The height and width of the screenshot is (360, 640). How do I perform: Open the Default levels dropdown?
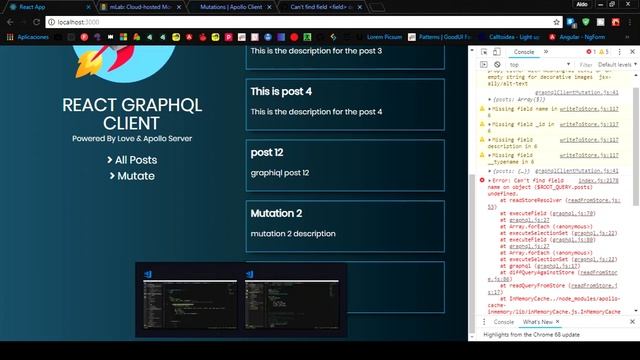point(617,64)
